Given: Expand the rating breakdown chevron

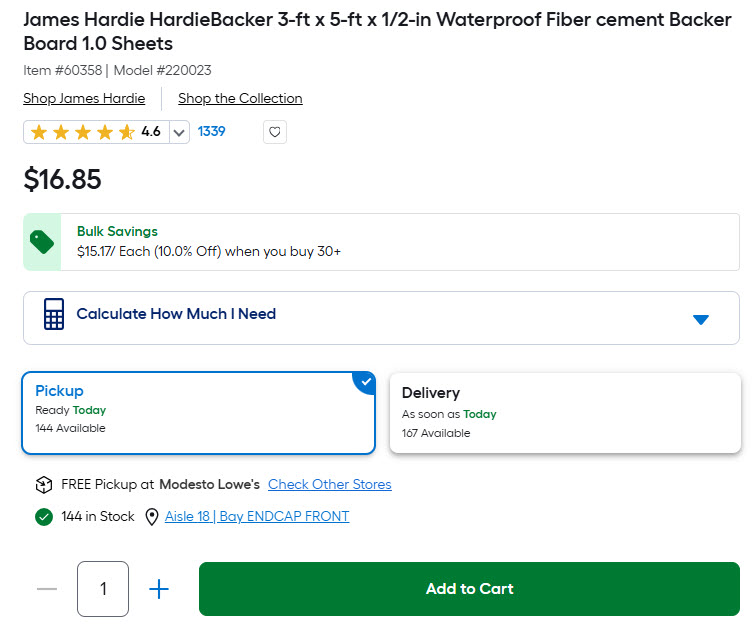Looking at the screenshot, I should (x=179, y=132).
